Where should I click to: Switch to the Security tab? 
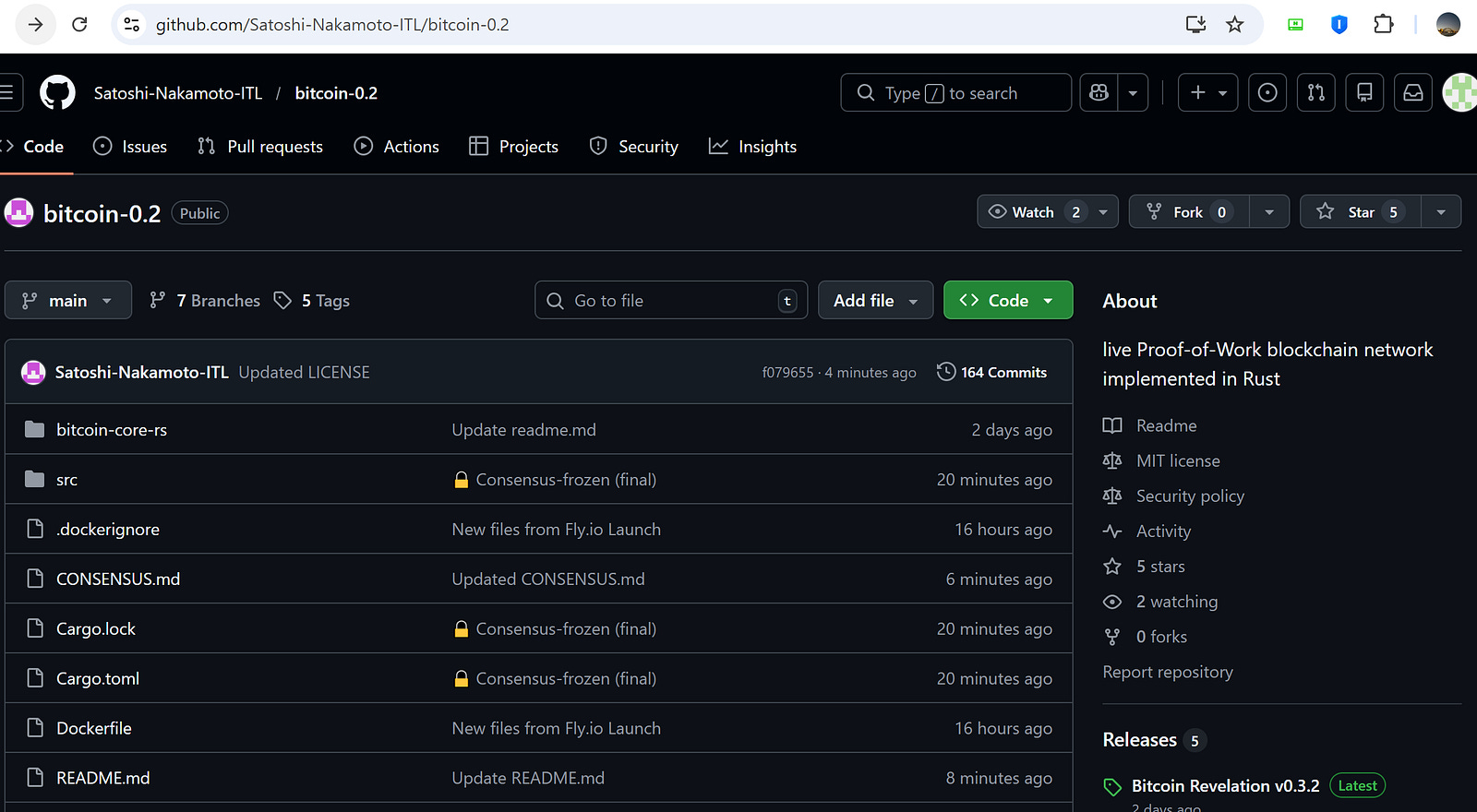pyautogui.click(x=633, y=147)
